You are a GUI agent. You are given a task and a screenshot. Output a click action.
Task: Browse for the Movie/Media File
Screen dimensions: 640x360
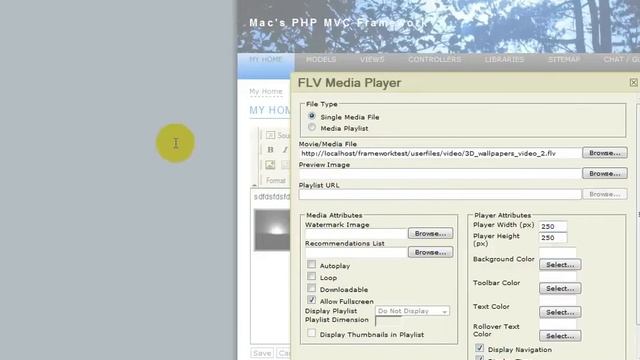point(605,153)
